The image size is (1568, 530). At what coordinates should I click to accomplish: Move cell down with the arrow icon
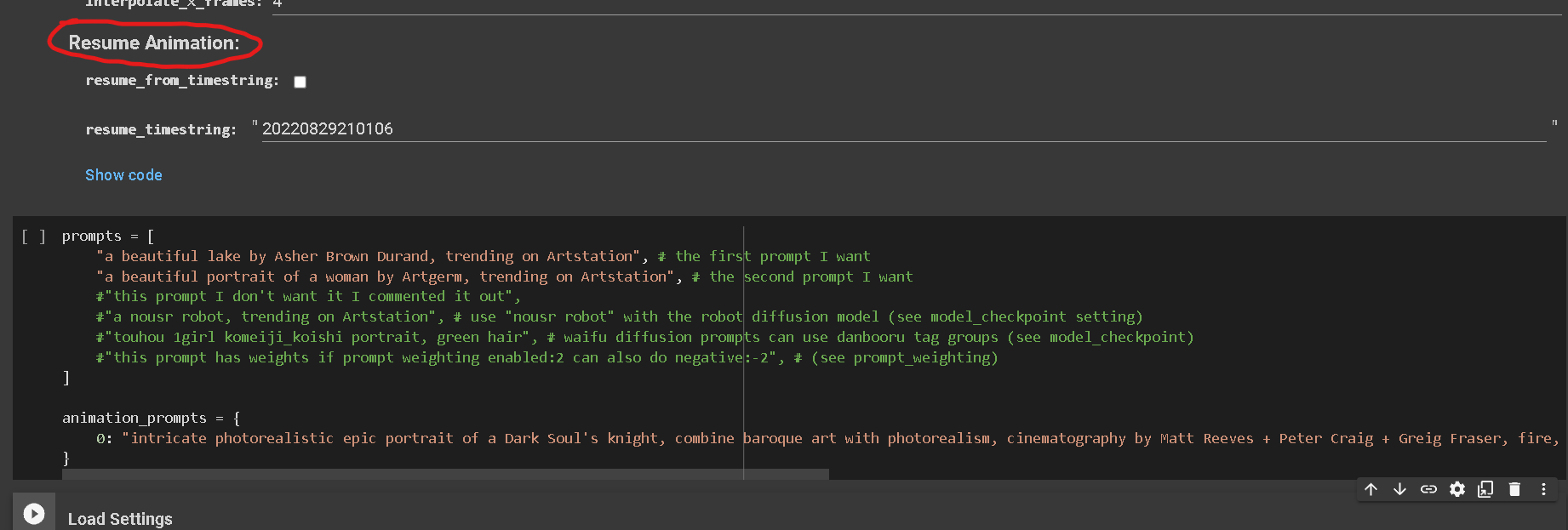tap(1399, 489)
